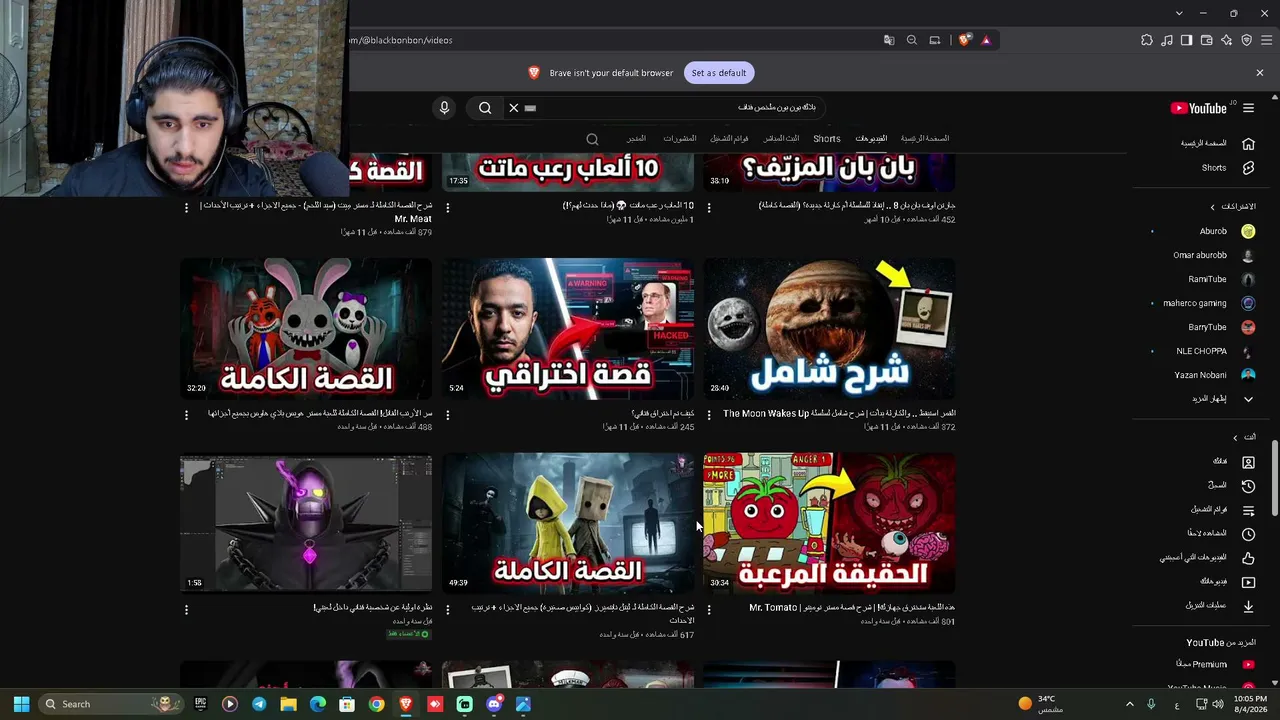
Task: Open options menu for the Mr. Meat video
Action: 186,208
